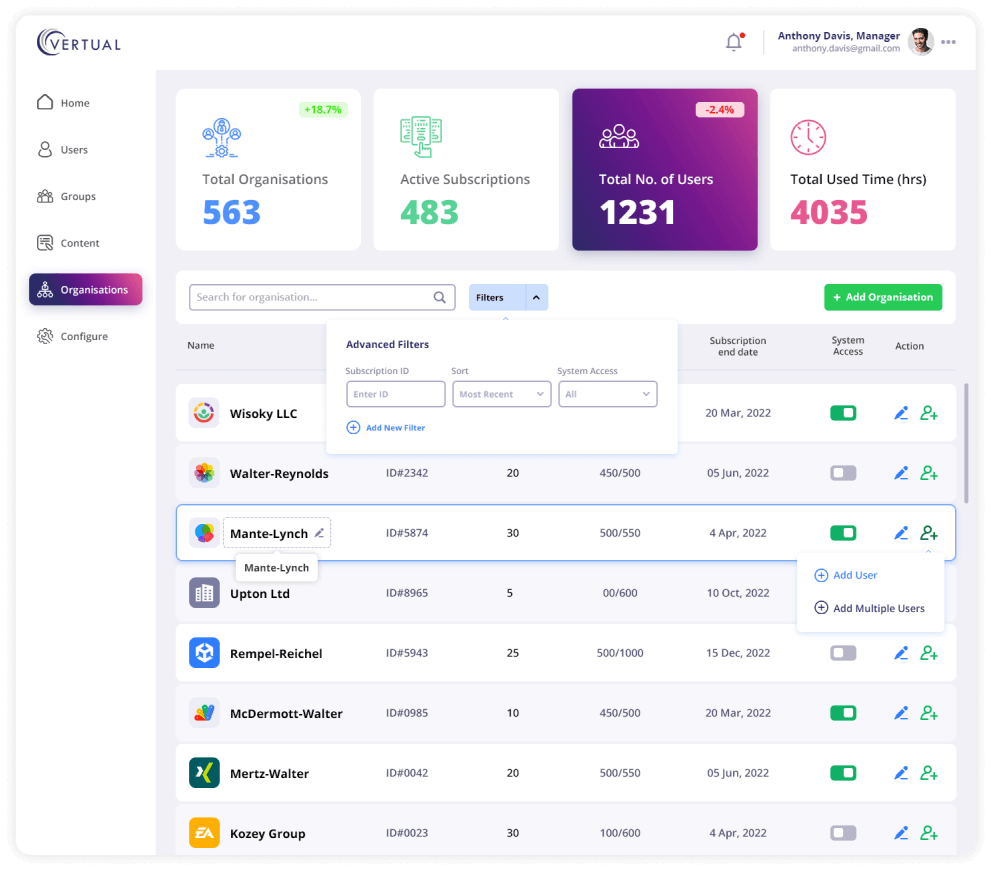The width and height of the screenshot is (991, 870).
Task: Click add-user icon for Mertz-Walter row
Action: (x=929, y=773)
